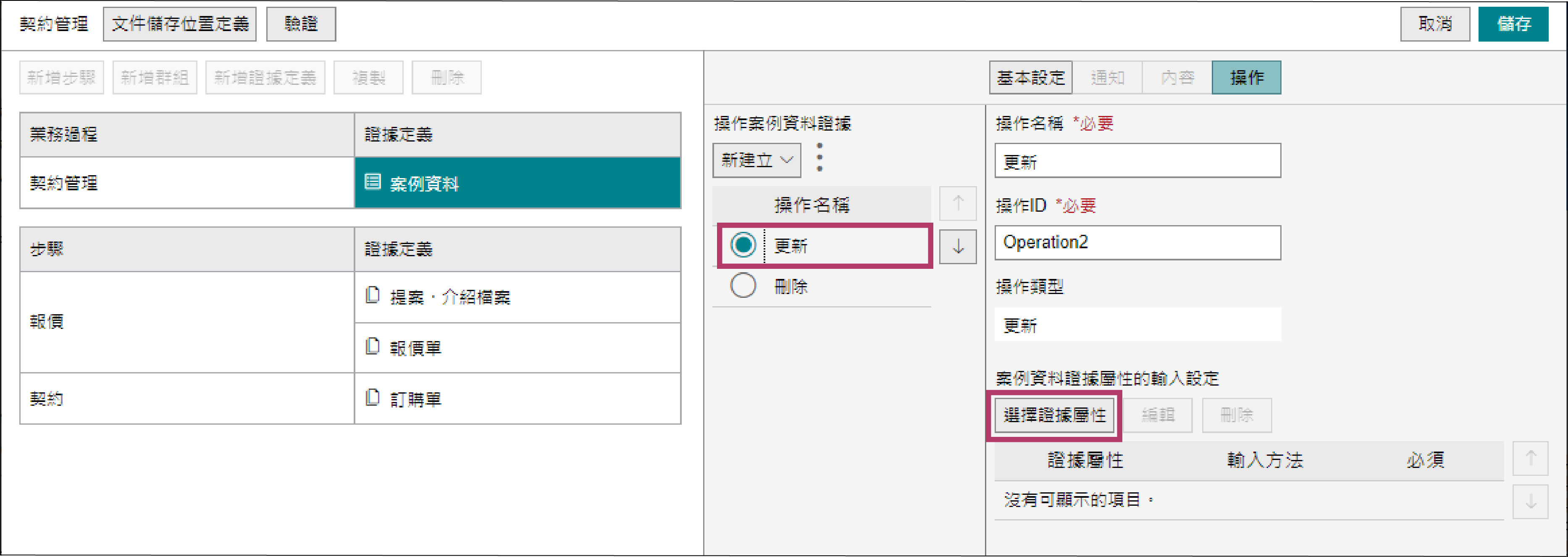This screenshot has width=1568, height=557.
Task: Click the 操作名稱 text field
Action: [x=1137, y=161]
